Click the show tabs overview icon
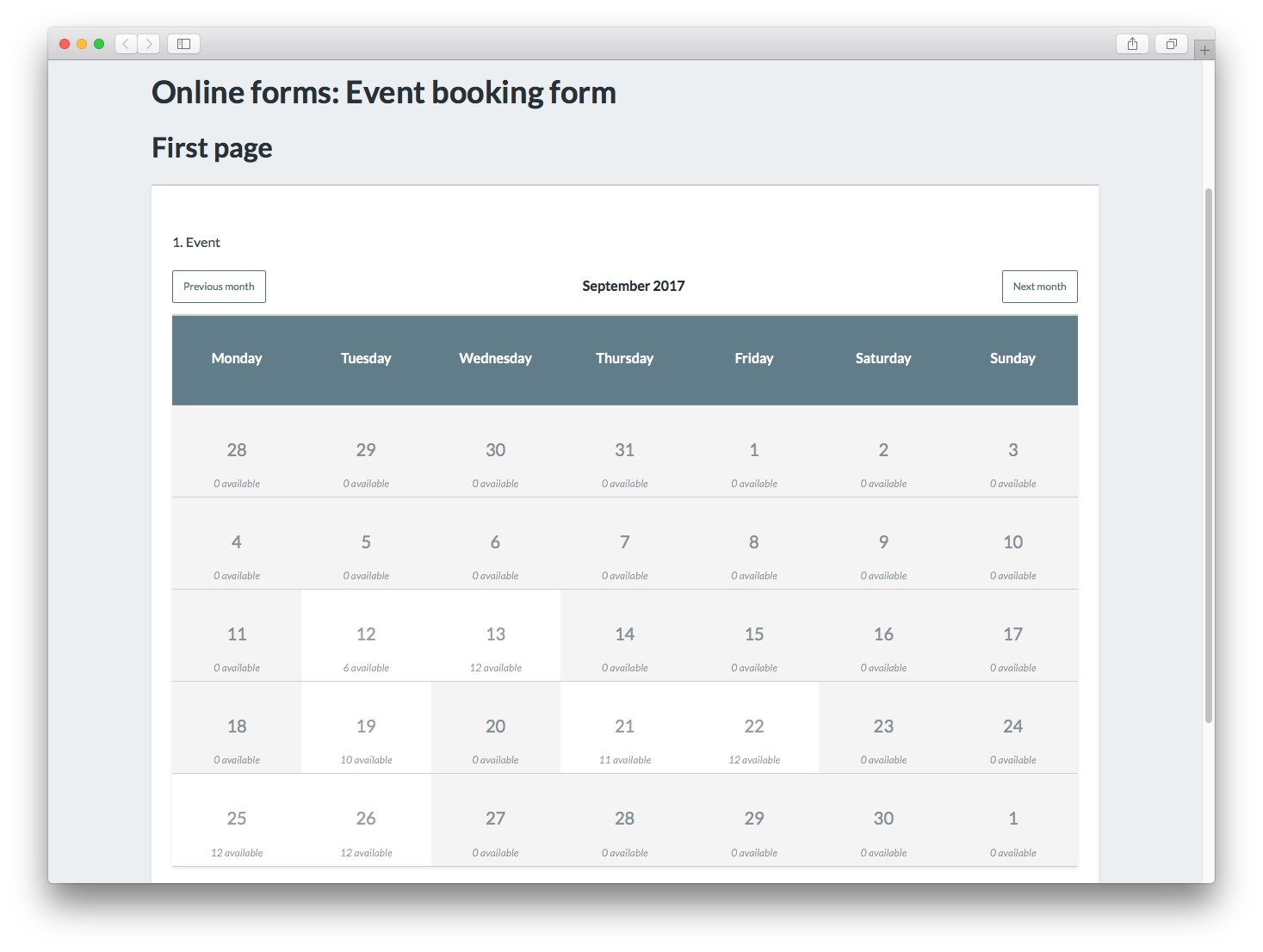This screenshot has height=952, width=1263. pyautogui.click(x=1171, y=44)
